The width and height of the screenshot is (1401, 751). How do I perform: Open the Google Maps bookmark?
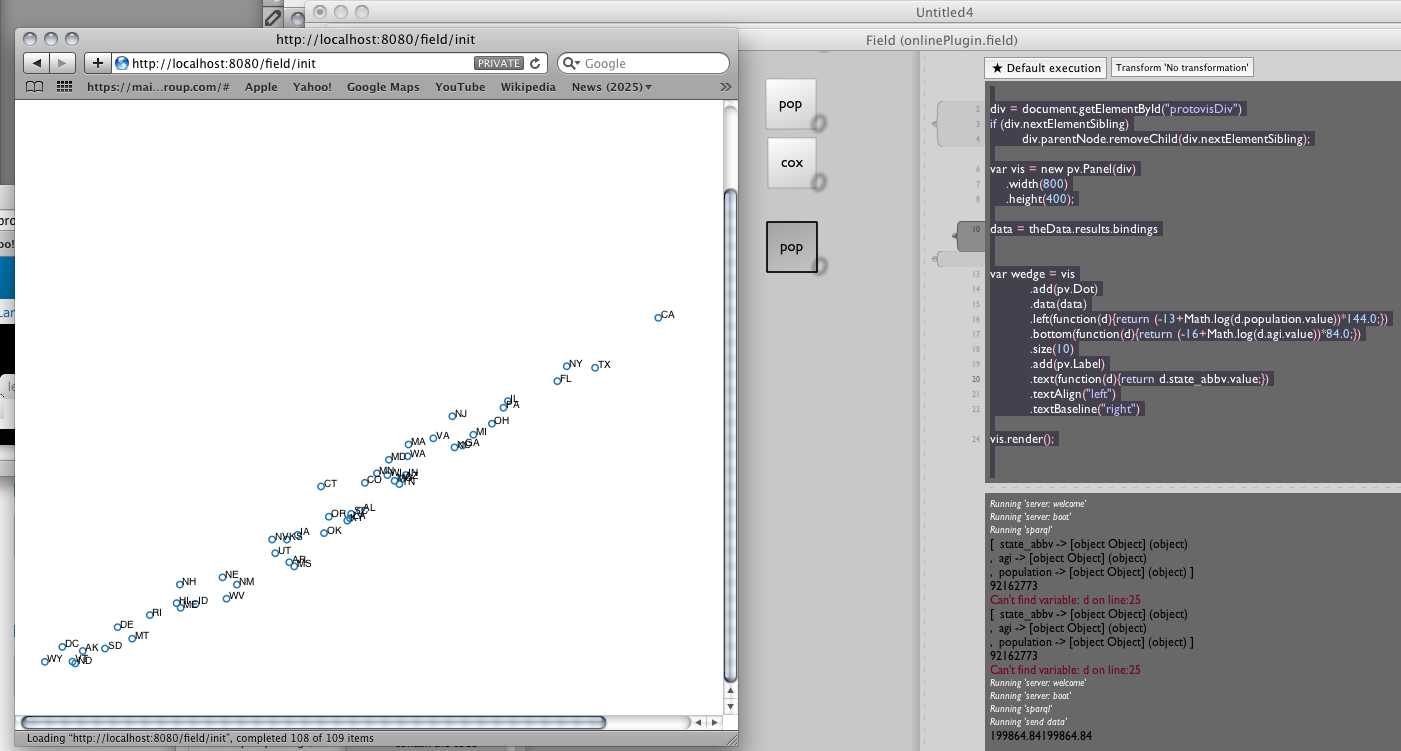pyautogui.click(x=383, y=87)
